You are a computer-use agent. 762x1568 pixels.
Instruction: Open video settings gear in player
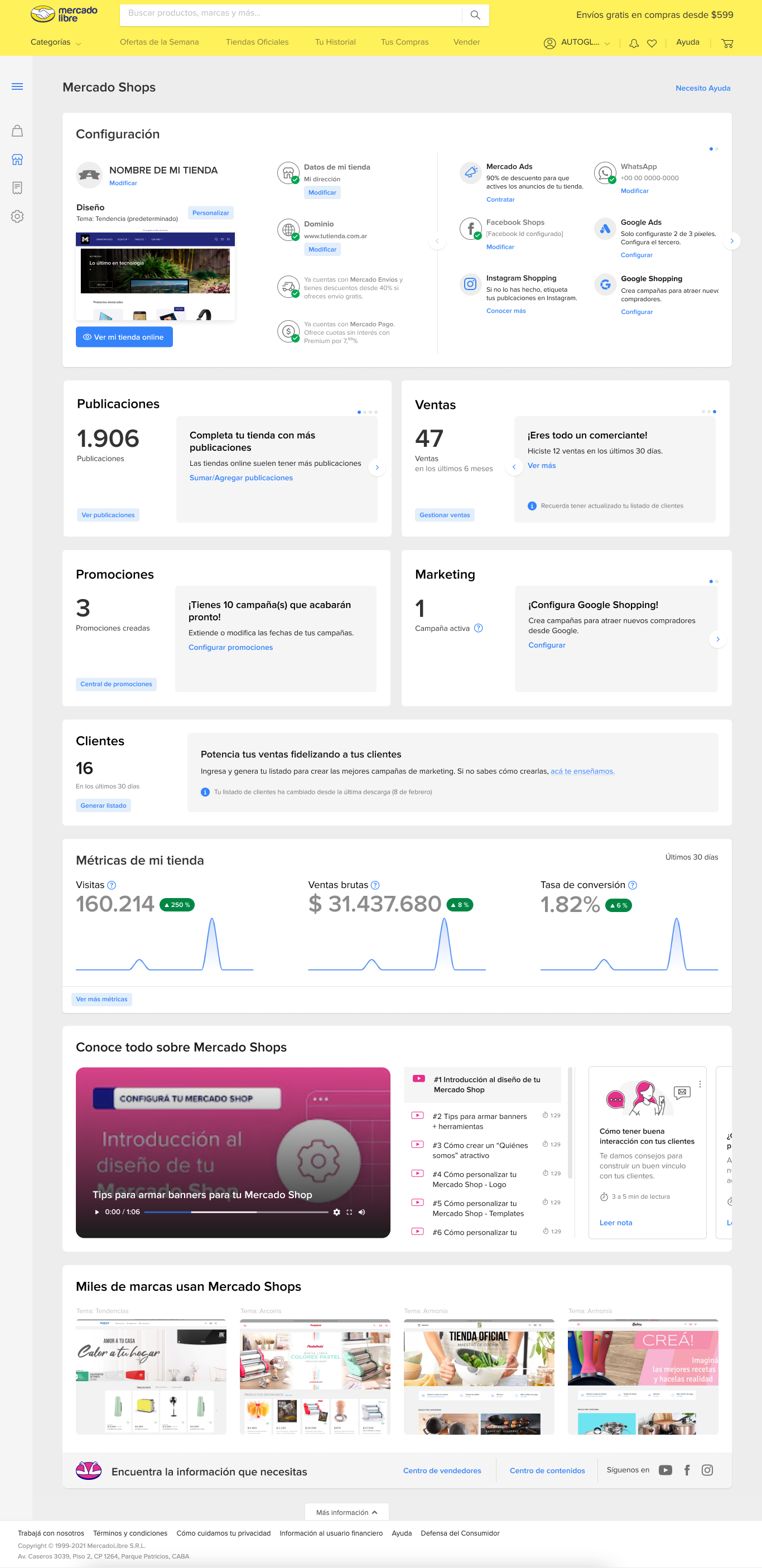point(336,1212)
